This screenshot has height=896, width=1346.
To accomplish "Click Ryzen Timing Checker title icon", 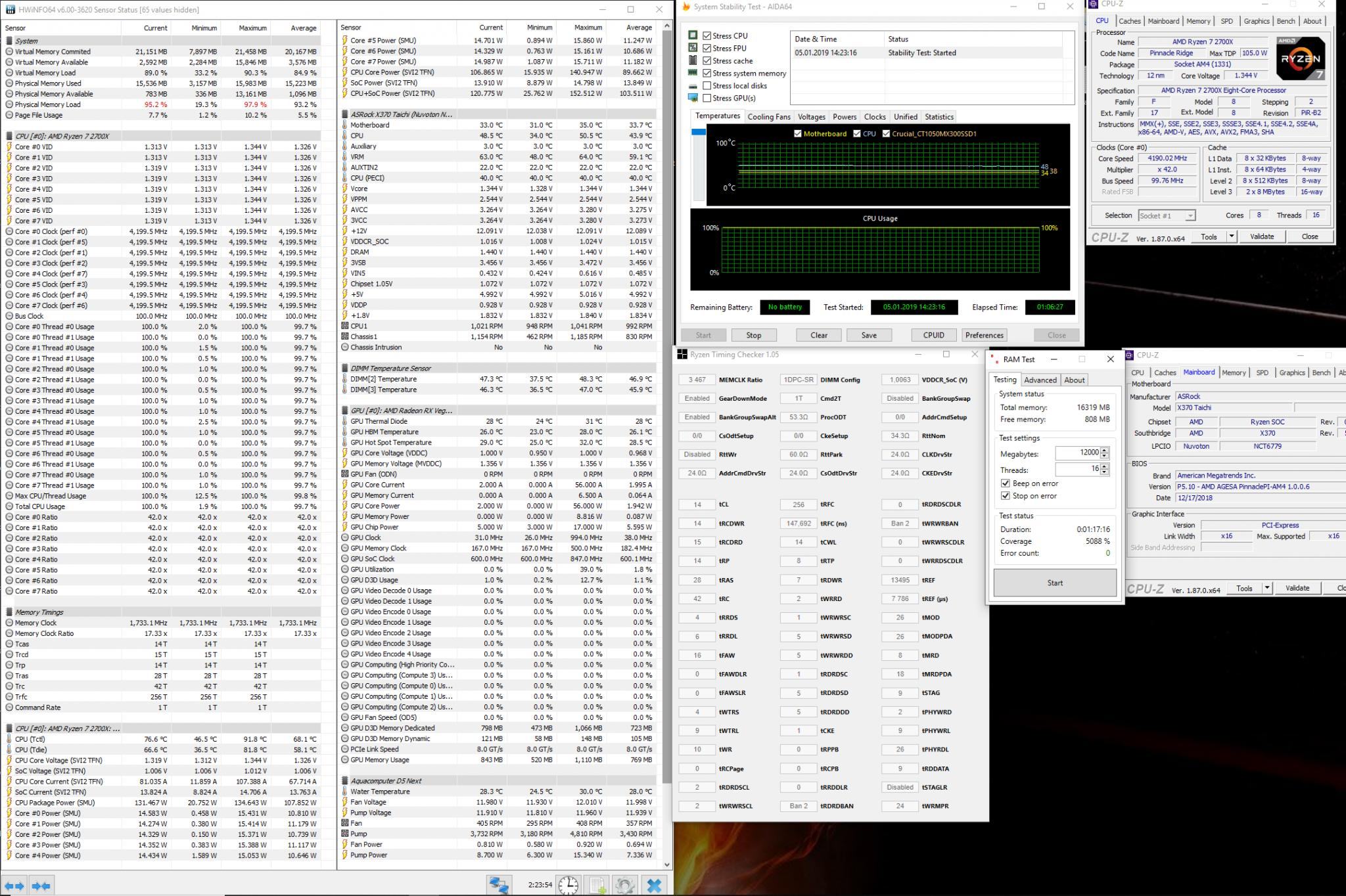I will click(x=682, y=355).
